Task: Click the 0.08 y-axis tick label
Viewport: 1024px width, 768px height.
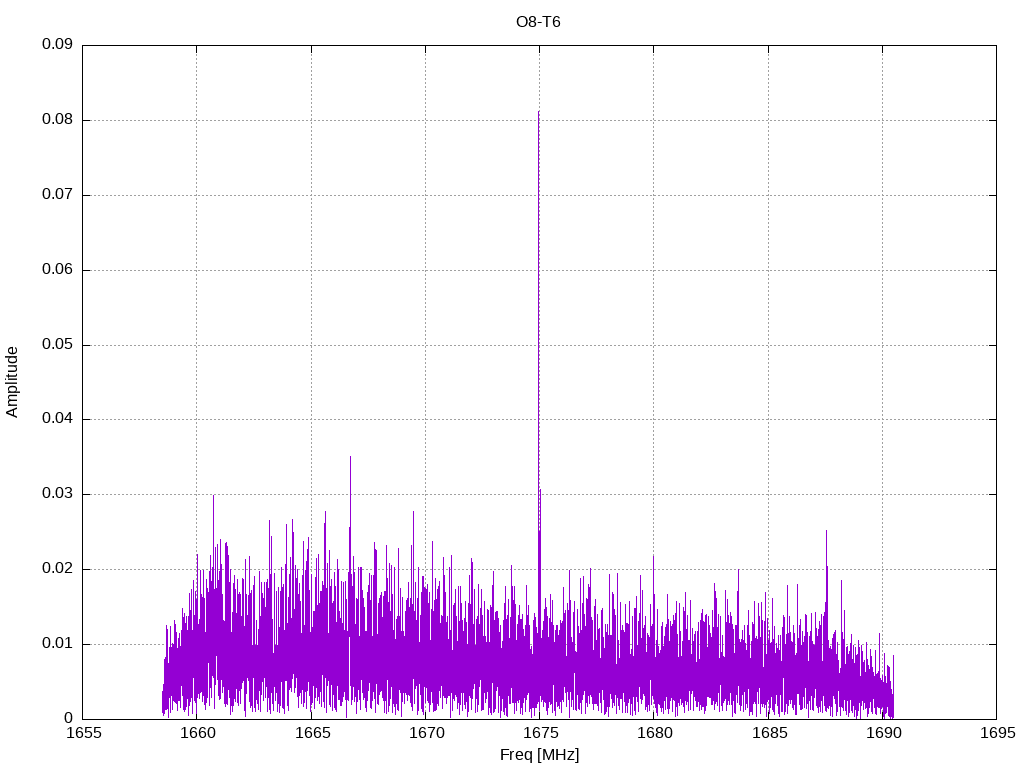Action: coord(57,120)
